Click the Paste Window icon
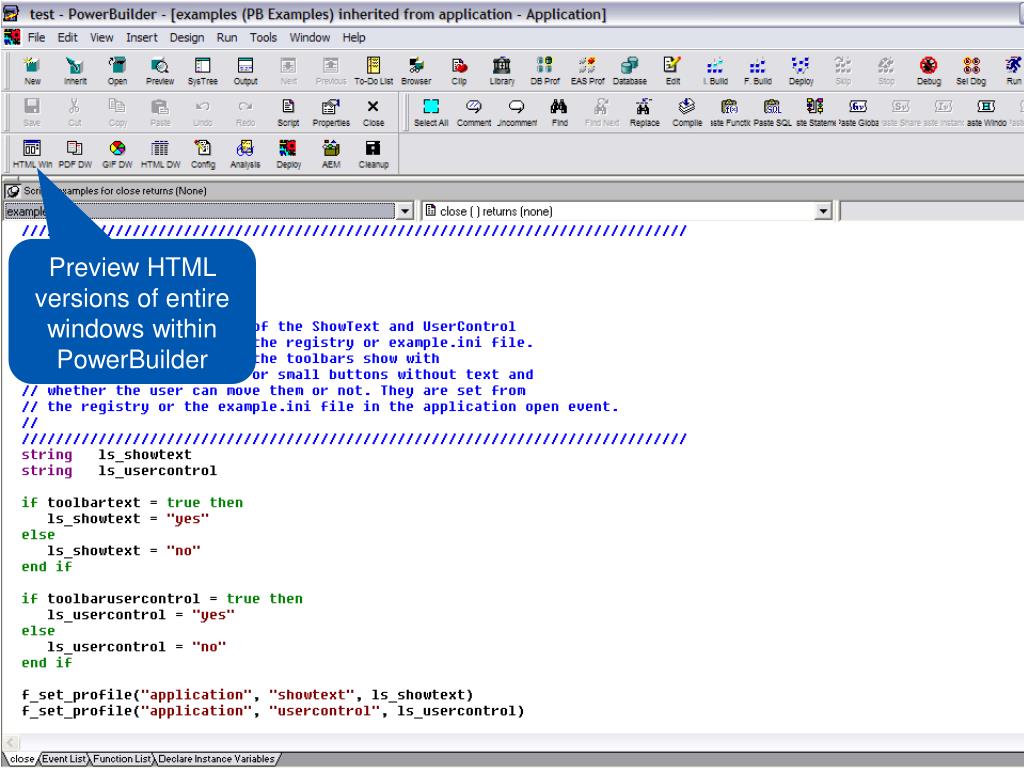Viewport: 1024px width, 768px height. pos(986,112)
